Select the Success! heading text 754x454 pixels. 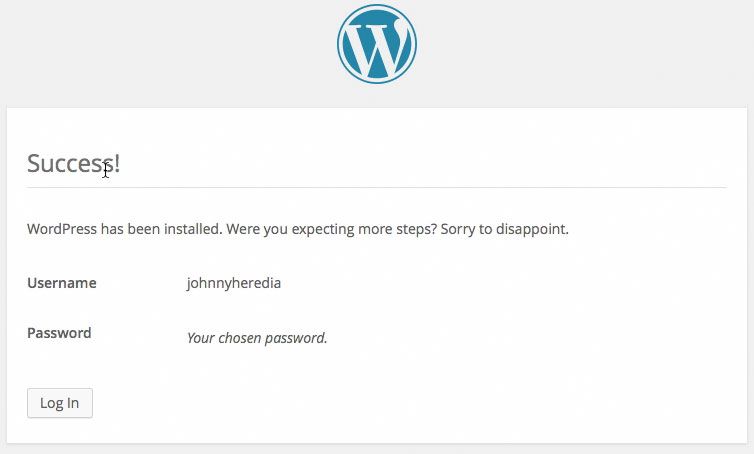click(x=74, y=164)
